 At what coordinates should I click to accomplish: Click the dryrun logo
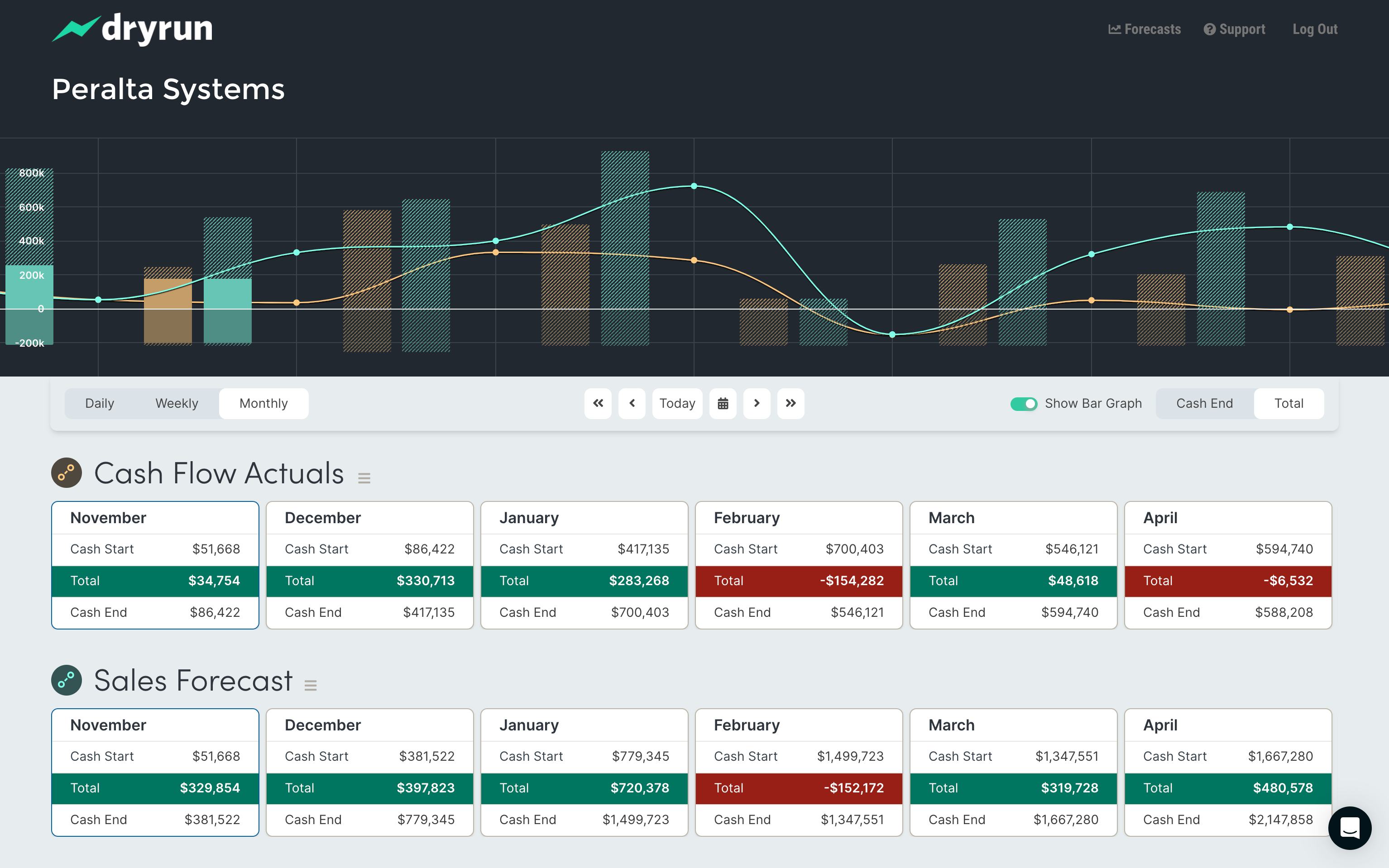click(133, 29)
